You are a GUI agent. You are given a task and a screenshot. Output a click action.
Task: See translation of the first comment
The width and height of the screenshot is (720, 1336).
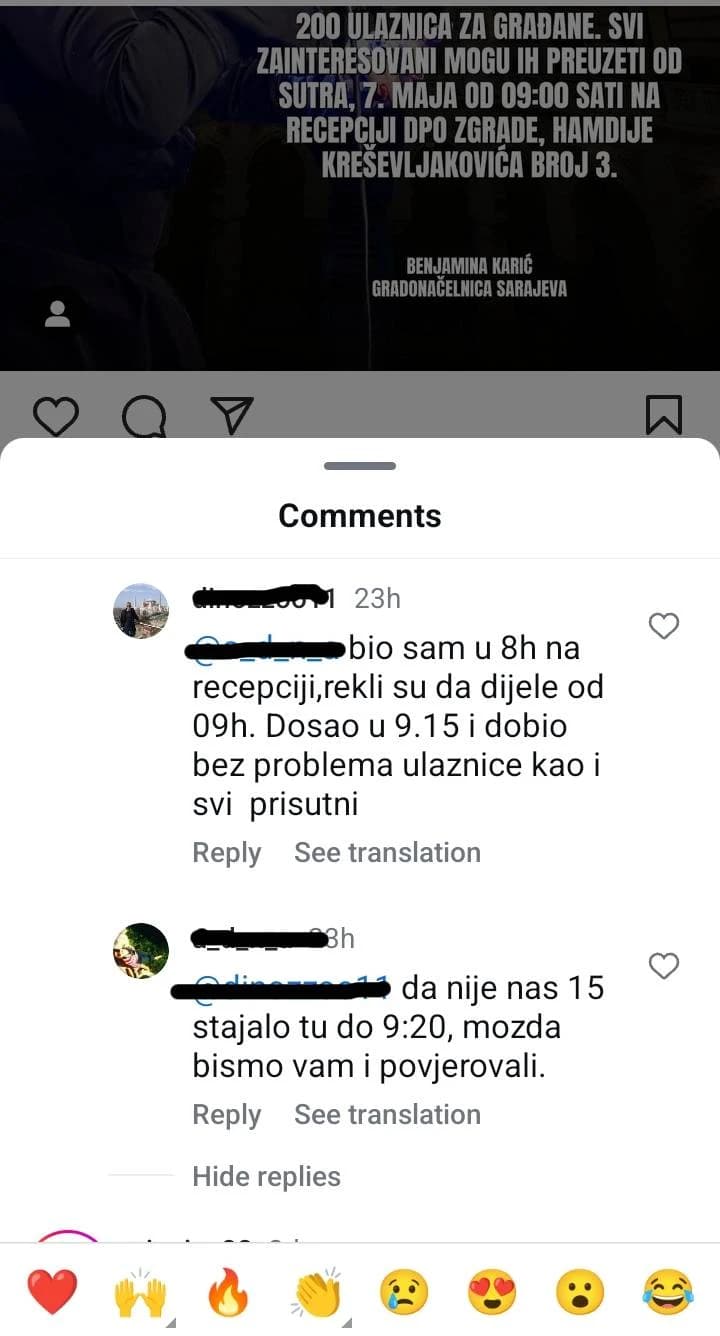(x=387, y=852)
